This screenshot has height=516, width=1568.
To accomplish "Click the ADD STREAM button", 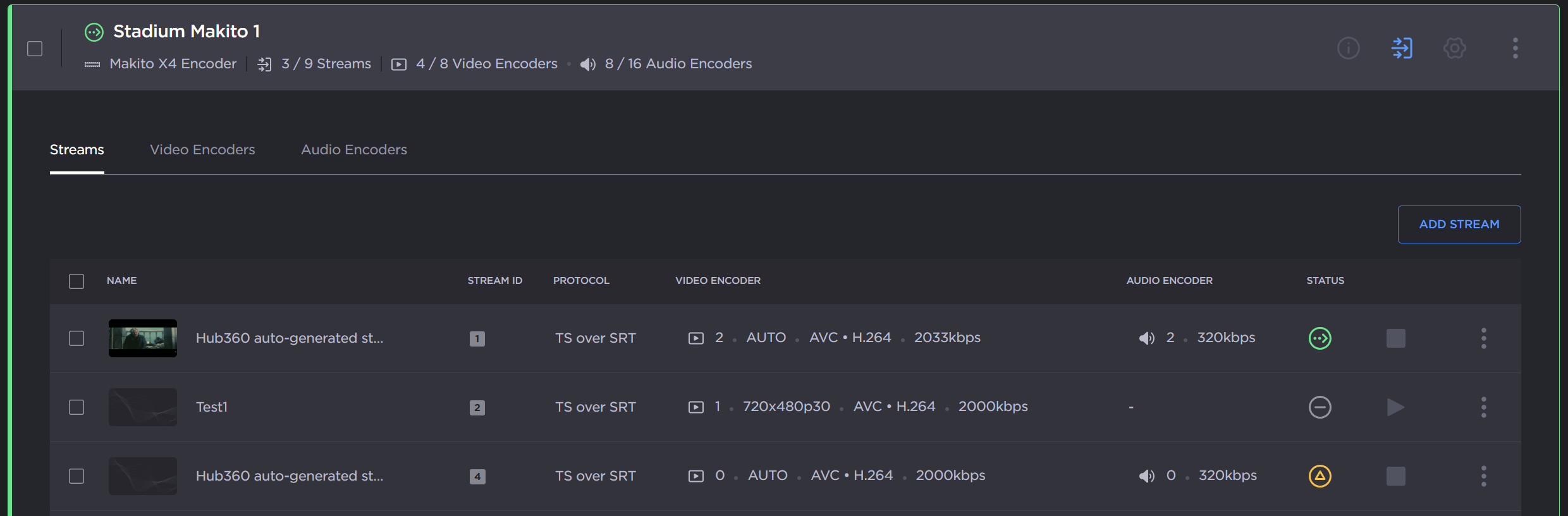I will [1459, 224].
